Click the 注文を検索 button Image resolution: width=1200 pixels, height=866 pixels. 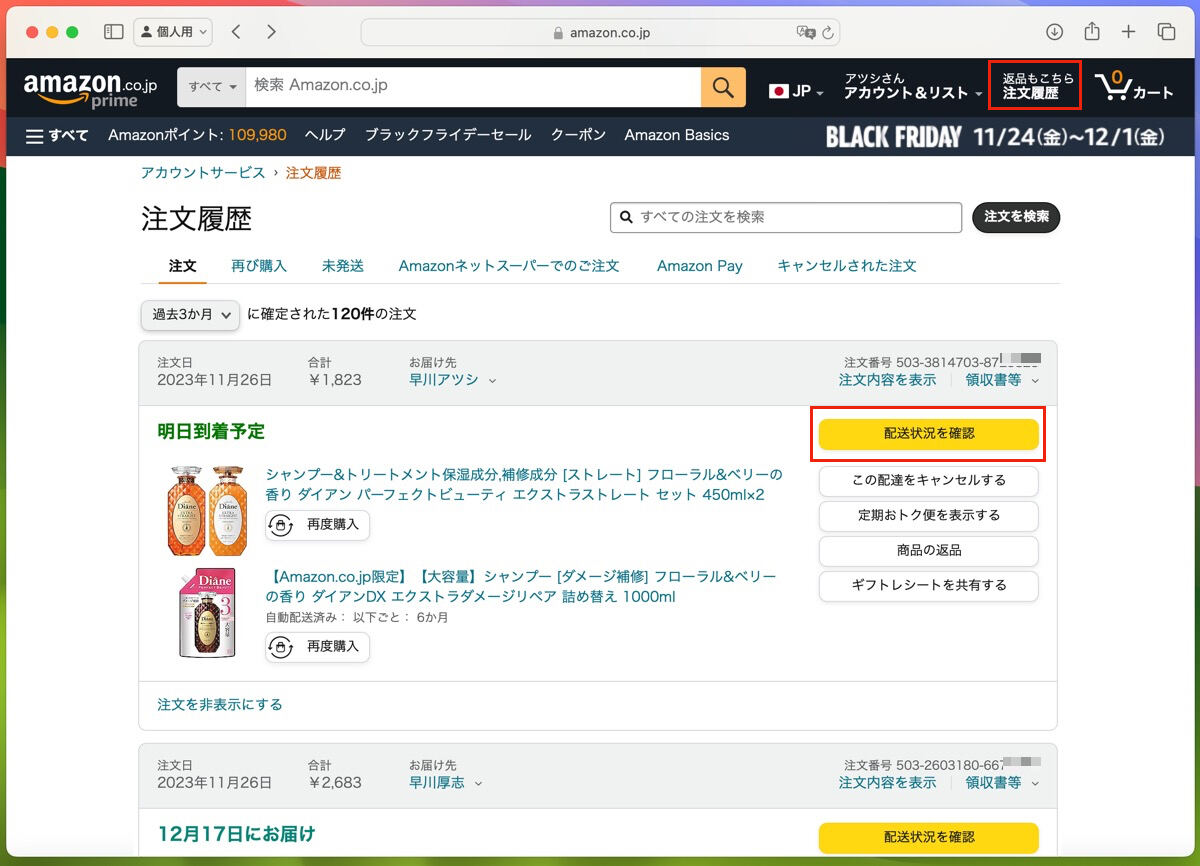click(x=1016, y=217)
